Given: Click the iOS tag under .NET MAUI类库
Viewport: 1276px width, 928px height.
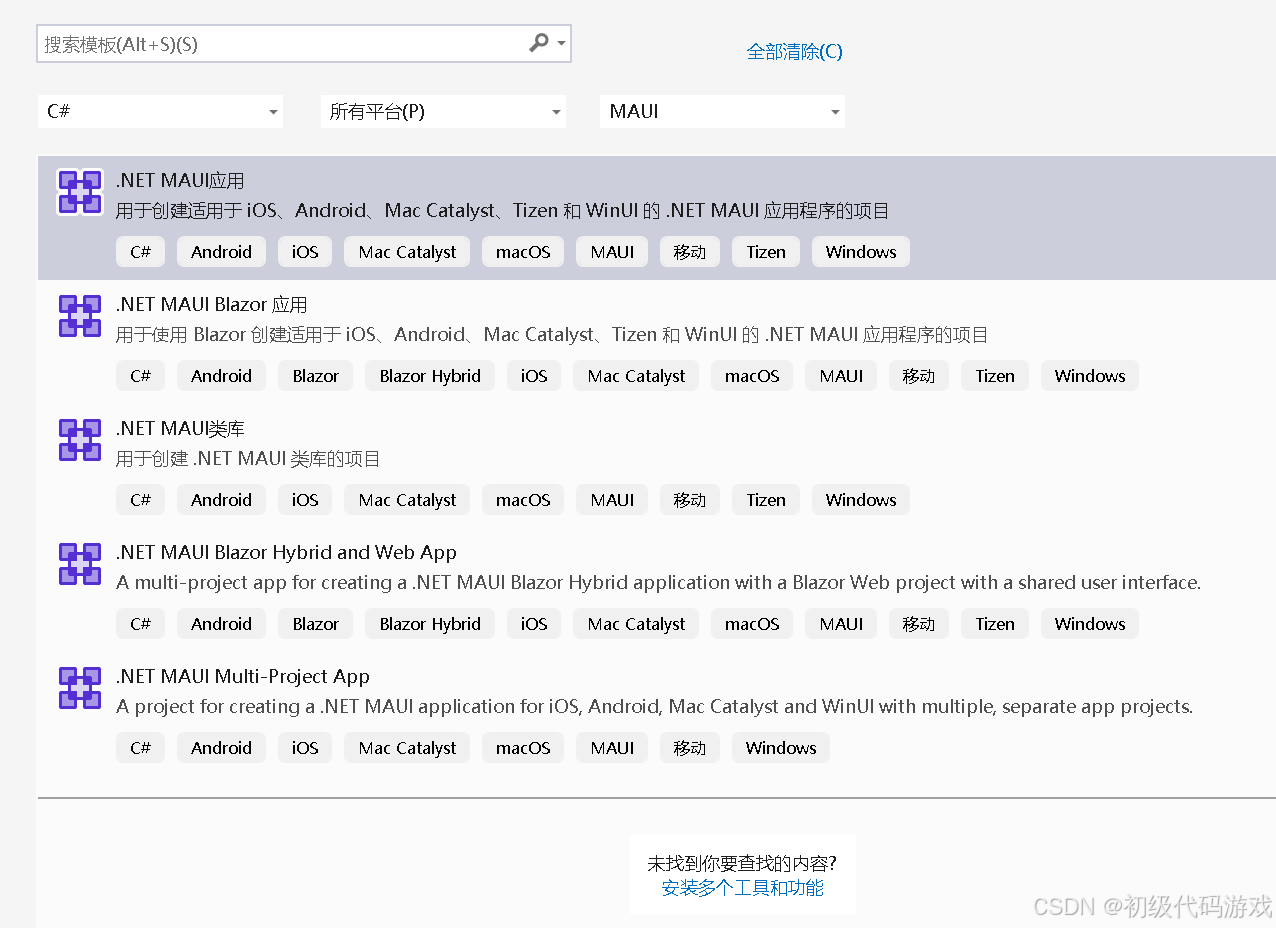Looking at the screenshot, I should (305, 500).
